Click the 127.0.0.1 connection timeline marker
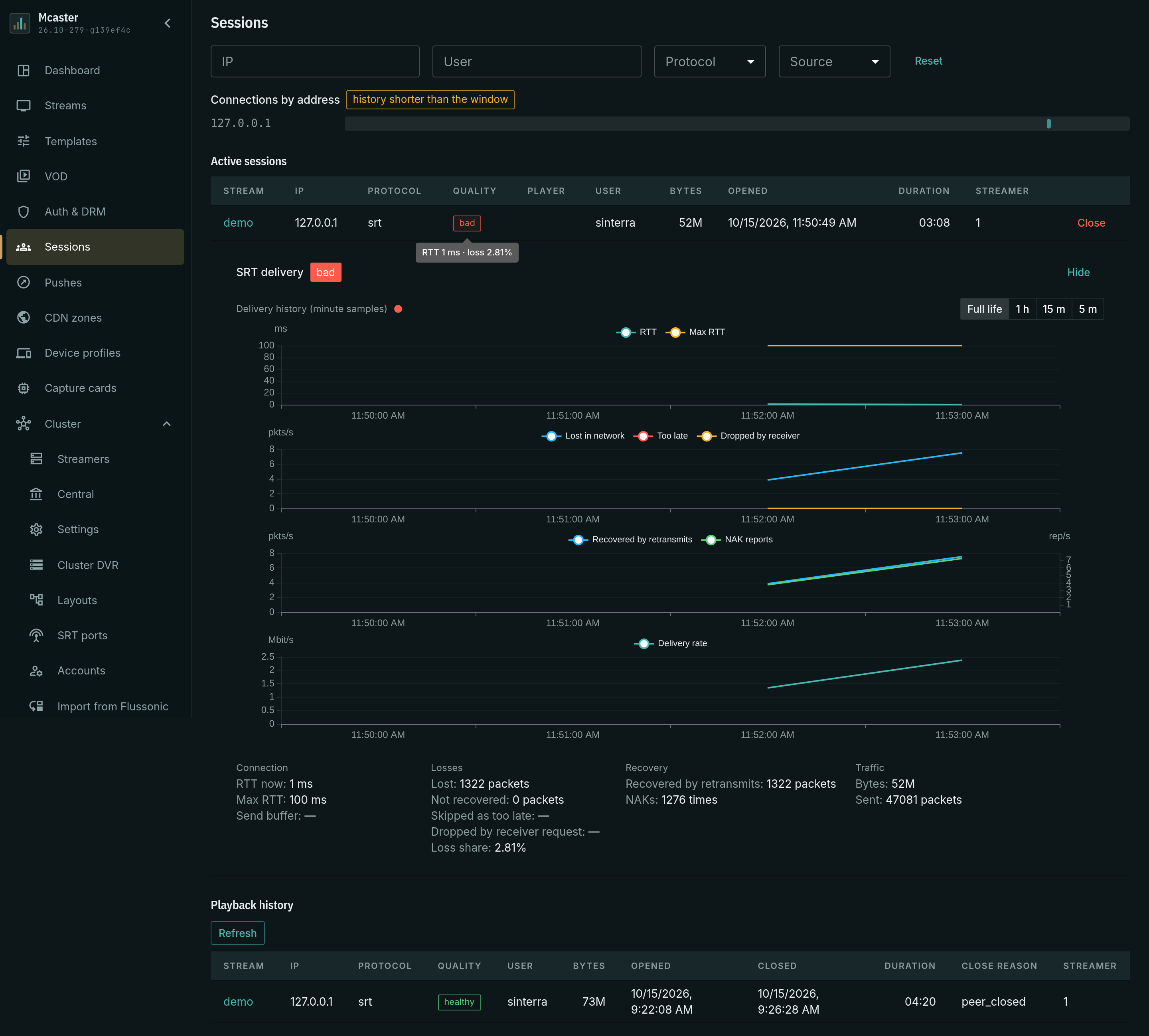 point(1048,124)
